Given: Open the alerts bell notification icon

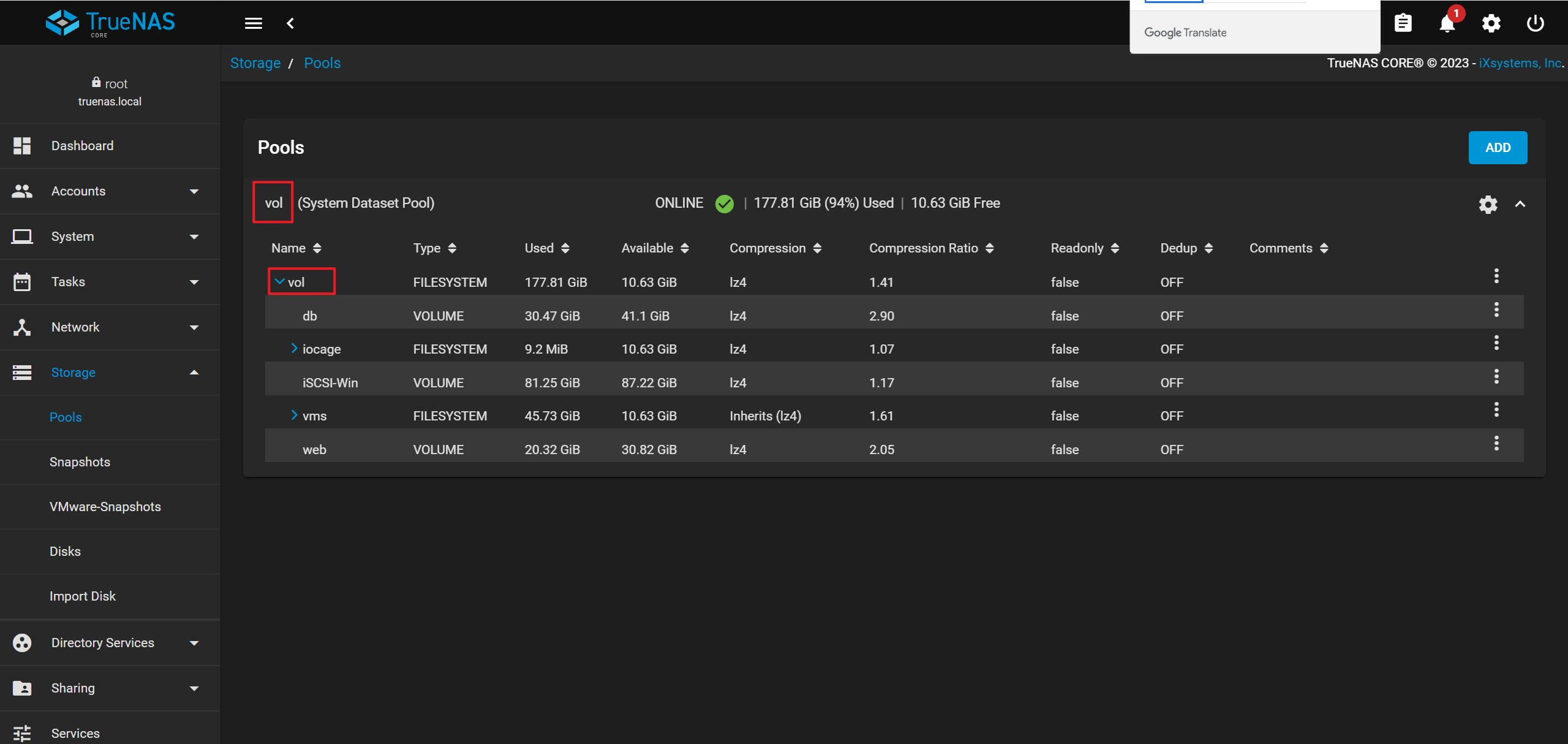Looking at the screenshot, I should (1447, 23).
